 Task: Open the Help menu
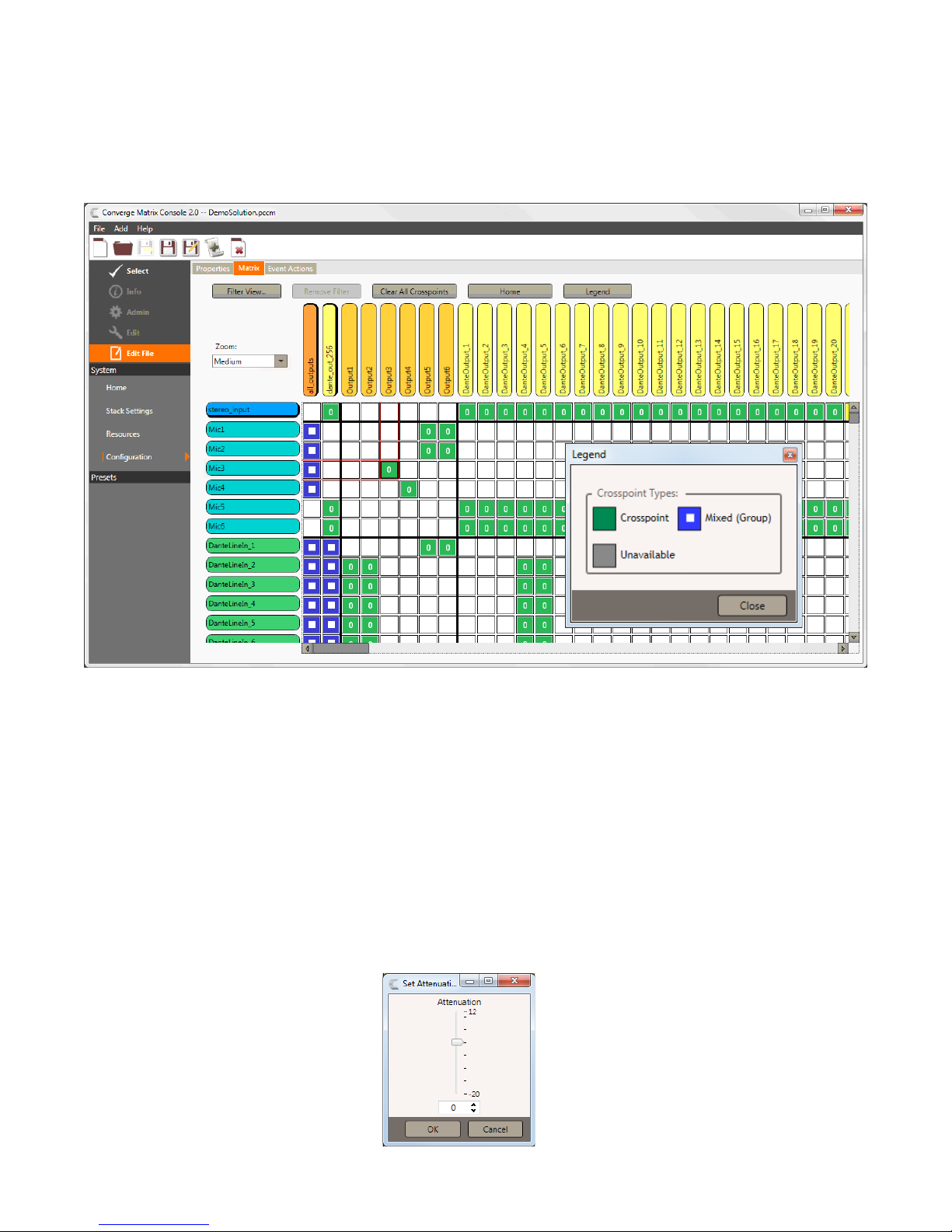coord(145,229)
